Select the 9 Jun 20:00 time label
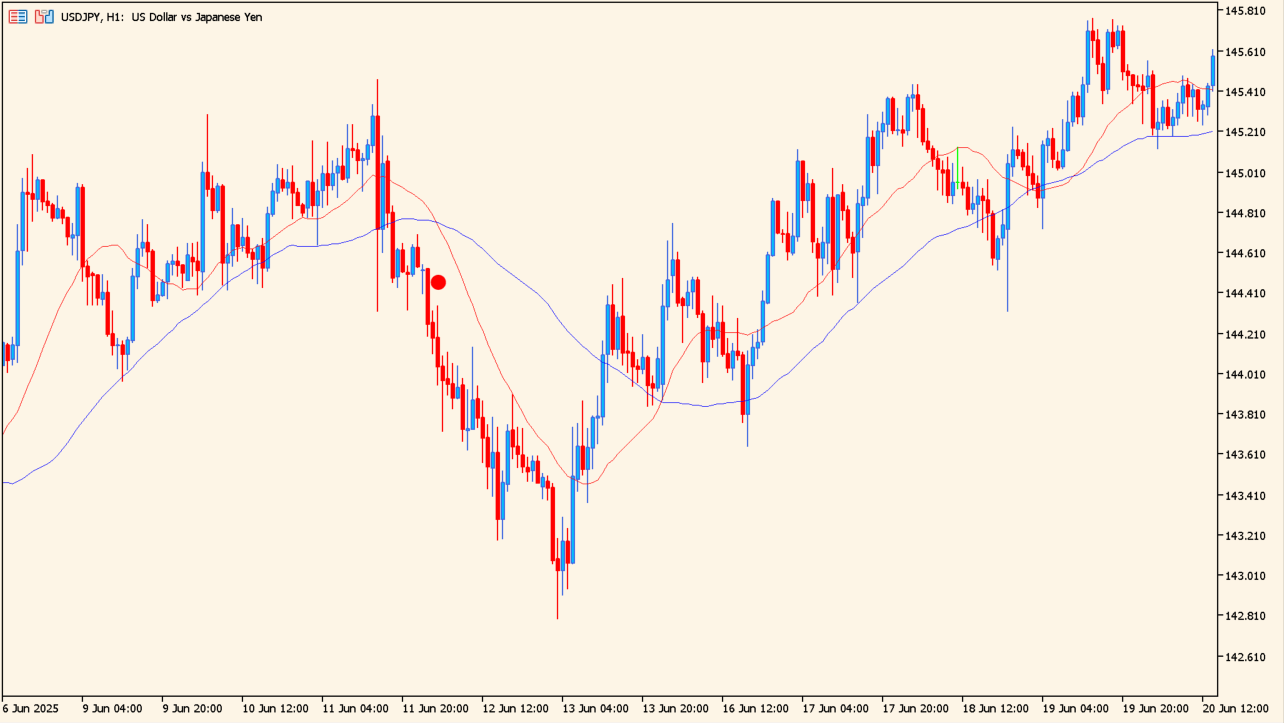Screen dimensions: 1284x723 [194, 708]
